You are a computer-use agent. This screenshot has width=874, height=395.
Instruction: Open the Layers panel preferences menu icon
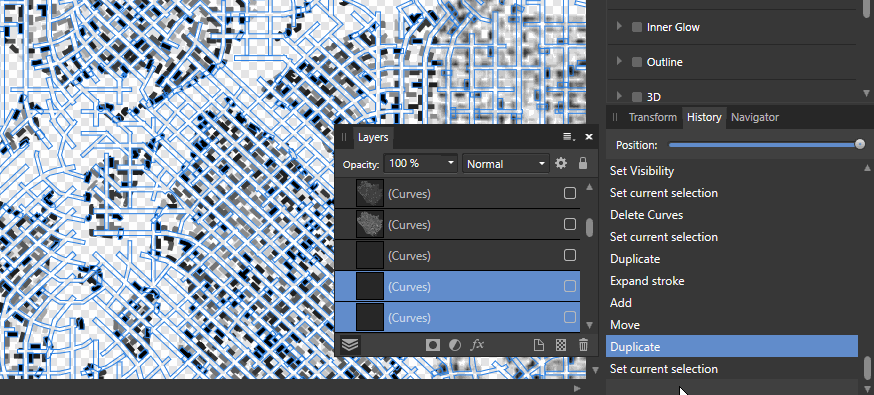point(568,136)
